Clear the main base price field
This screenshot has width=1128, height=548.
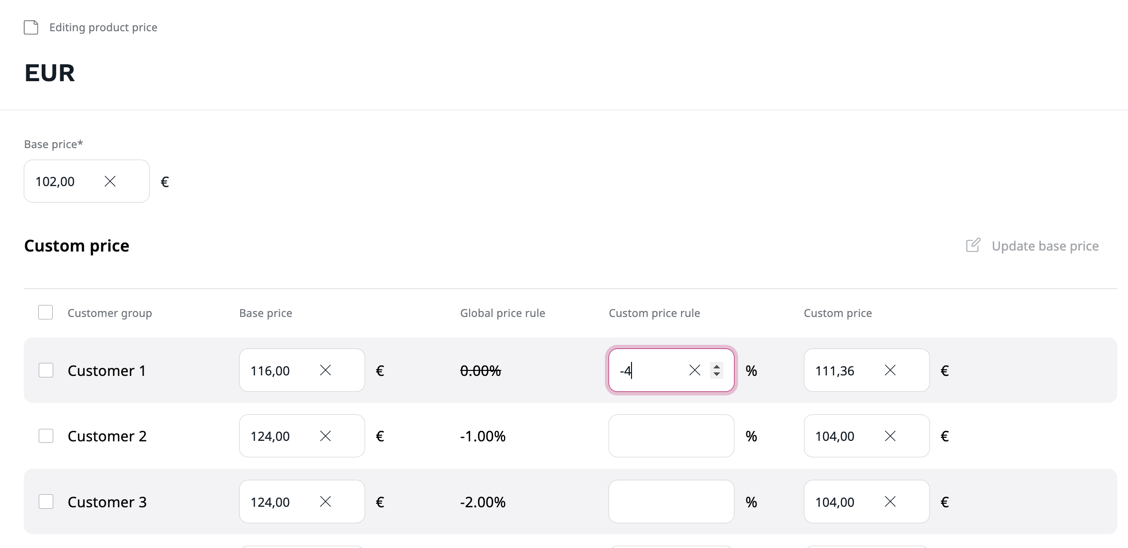click(x=110, y=181)
